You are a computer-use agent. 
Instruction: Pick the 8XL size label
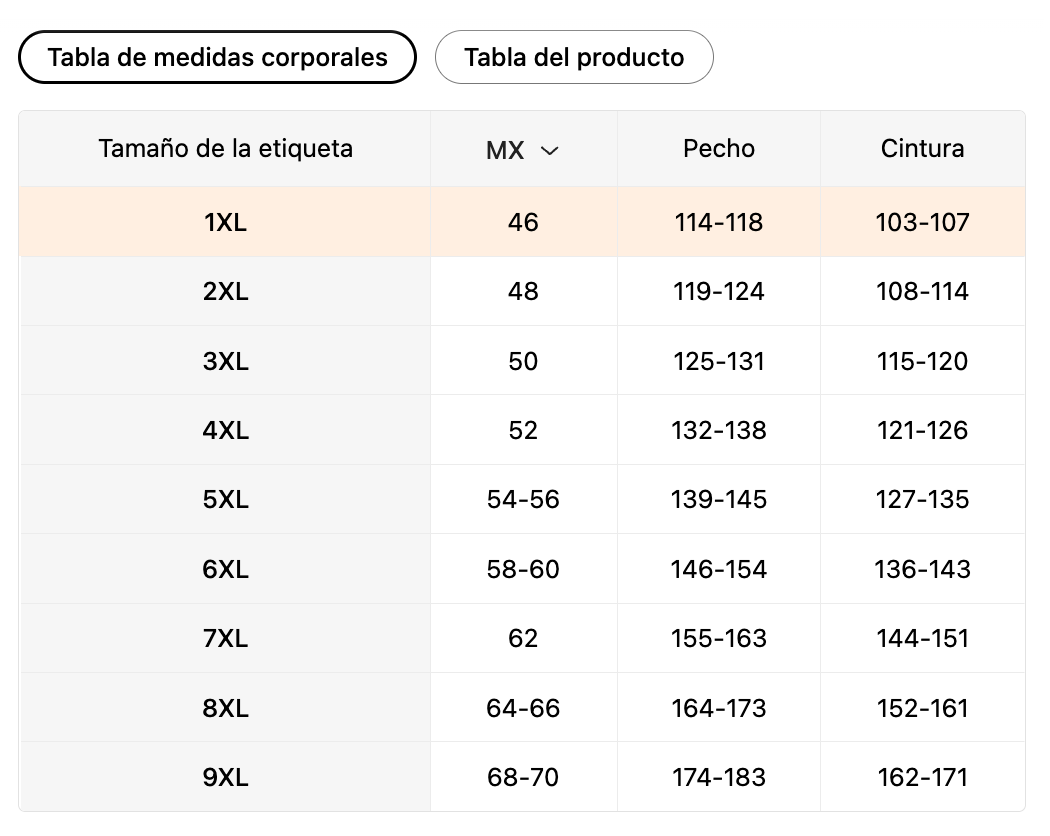[x=225, y=708]
